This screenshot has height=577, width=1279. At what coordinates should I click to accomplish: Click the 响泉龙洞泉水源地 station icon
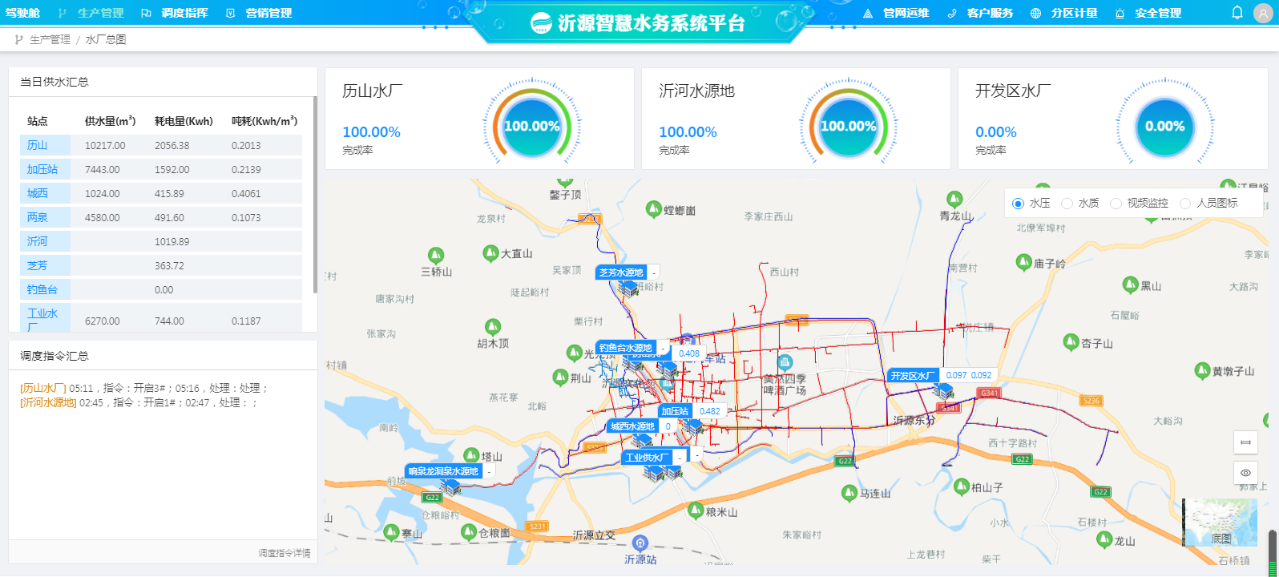(x=452, y=487)
